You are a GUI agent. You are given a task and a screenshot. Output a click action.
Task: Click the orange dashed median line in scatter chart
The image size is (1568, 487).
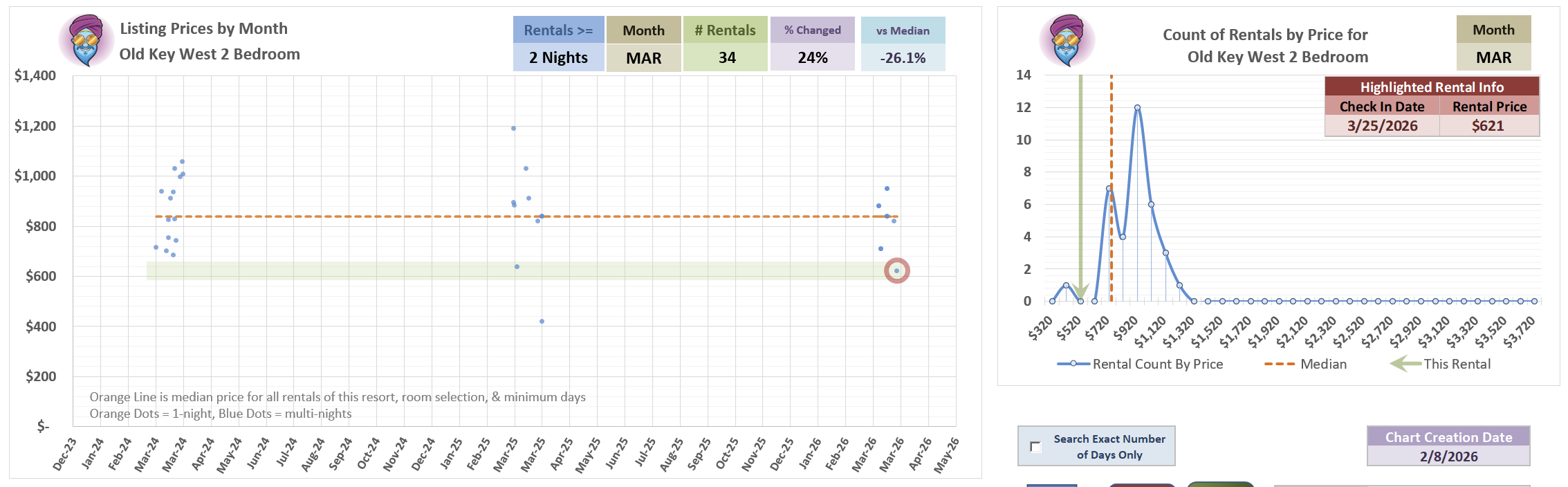[x=346, y=217]
